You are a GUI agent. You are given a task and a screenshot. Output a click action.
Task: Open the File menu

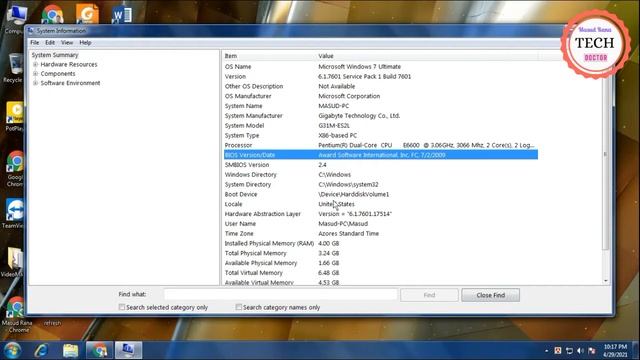point(35,42)
